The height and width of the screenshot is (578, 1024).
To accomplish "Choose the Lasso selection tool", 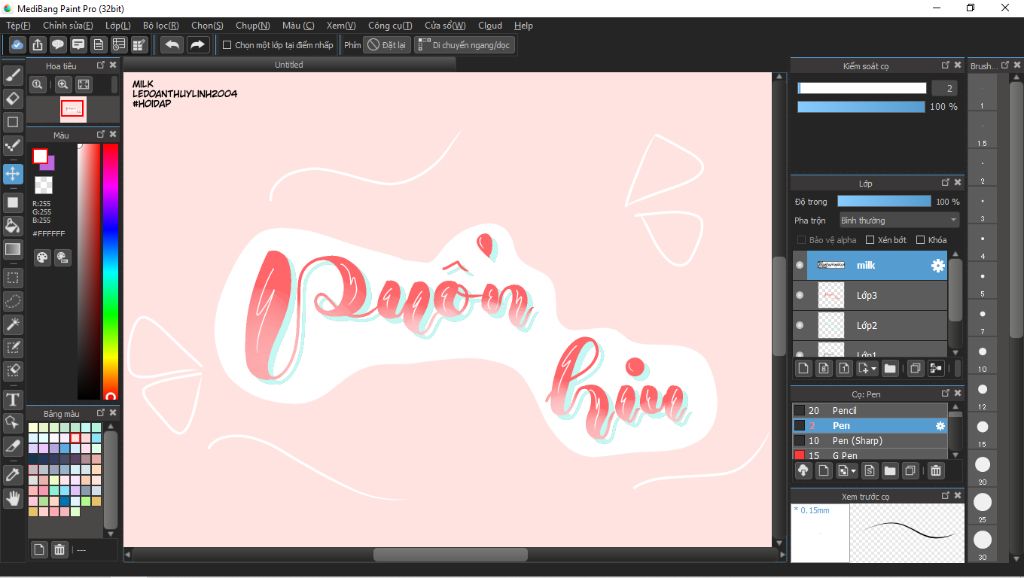I will (x=12, y=301).
